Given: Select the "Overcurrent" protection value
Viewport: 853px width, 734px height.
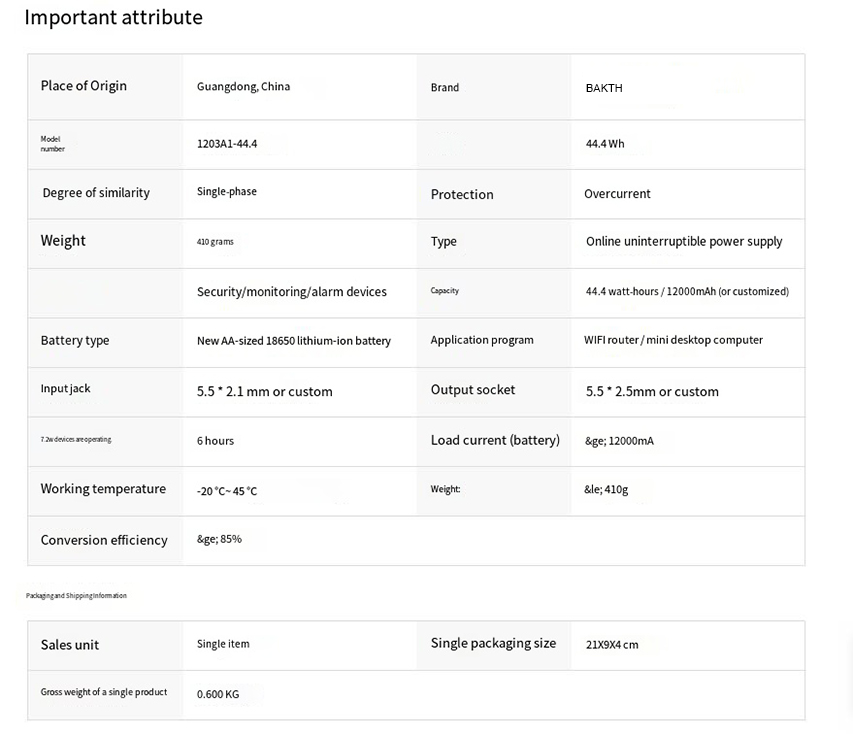Looking at the screenshot, I should [617, 194].
